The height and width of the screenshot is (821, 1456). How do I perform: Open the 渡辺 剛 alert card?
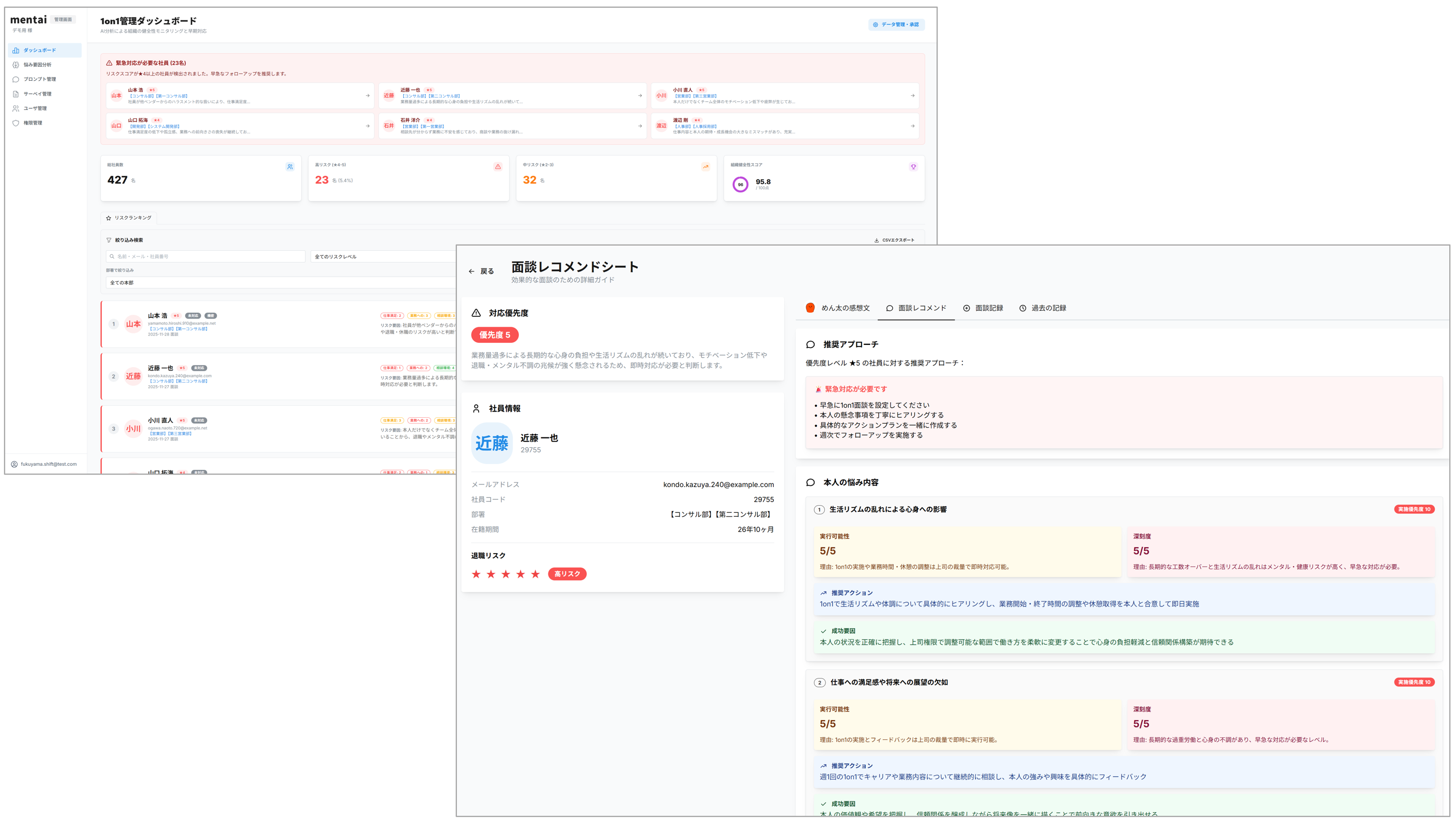(785, 126)
